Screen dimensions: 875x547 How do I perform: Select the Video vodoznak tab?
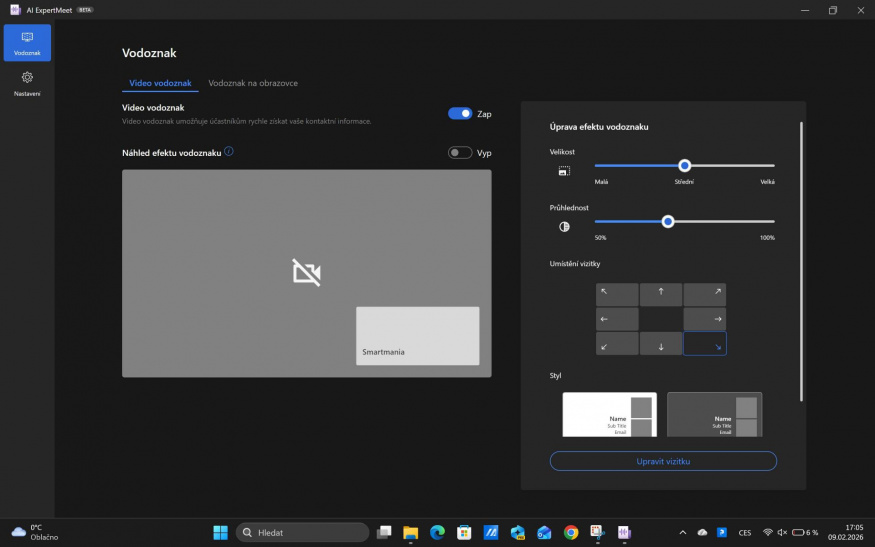click(160, 83)
